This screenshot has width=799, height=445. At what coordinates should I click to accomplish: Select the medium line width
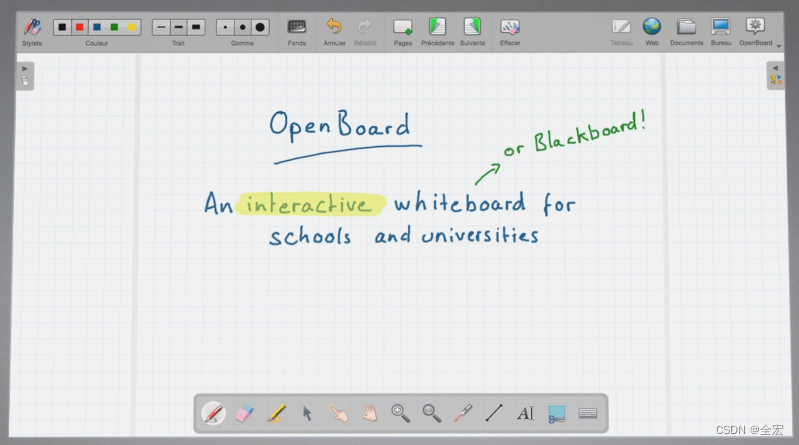(178, 27)
